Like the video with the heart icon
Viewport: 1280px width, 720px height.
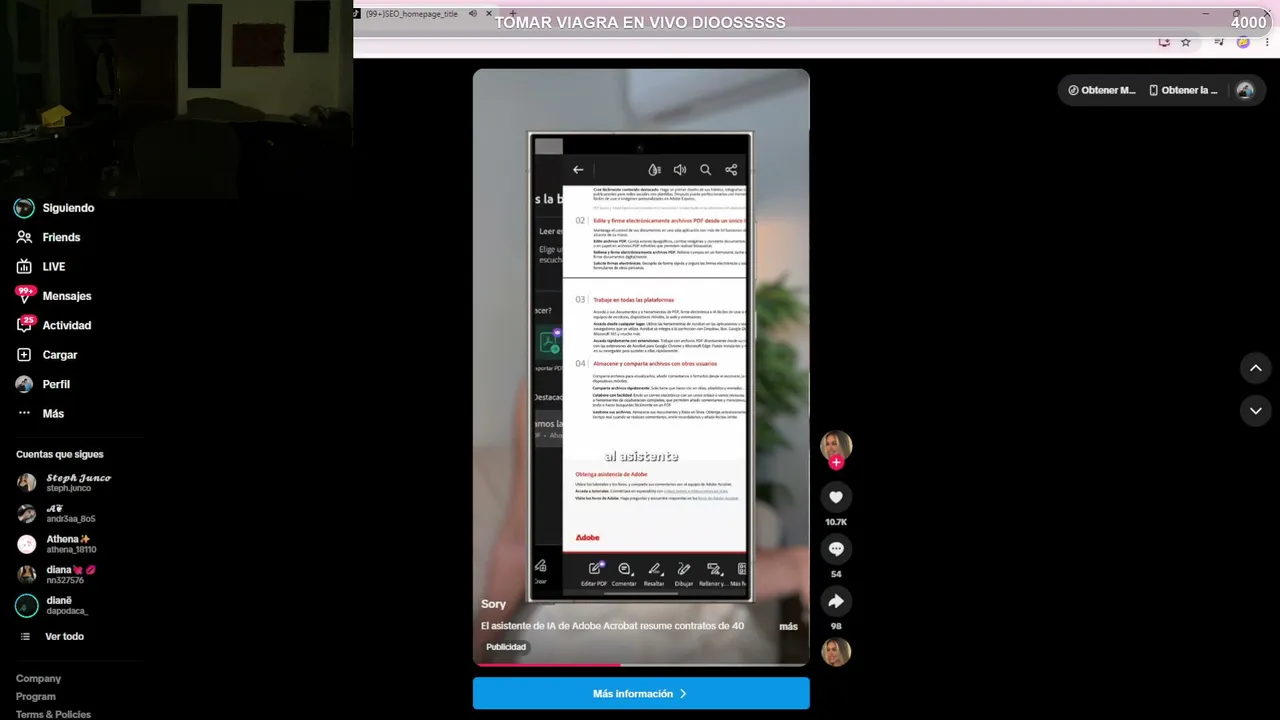[x=836, y=497]
